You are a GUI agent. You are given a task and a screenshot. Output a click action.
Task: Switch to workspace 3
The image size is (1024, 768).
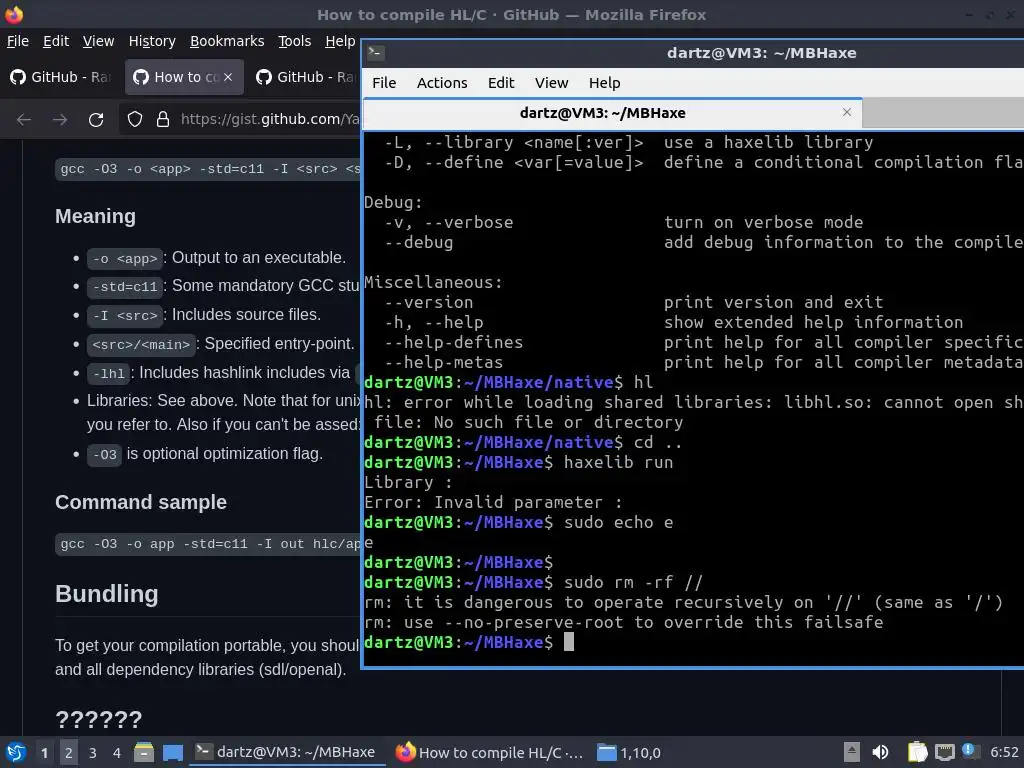(93, 752)
